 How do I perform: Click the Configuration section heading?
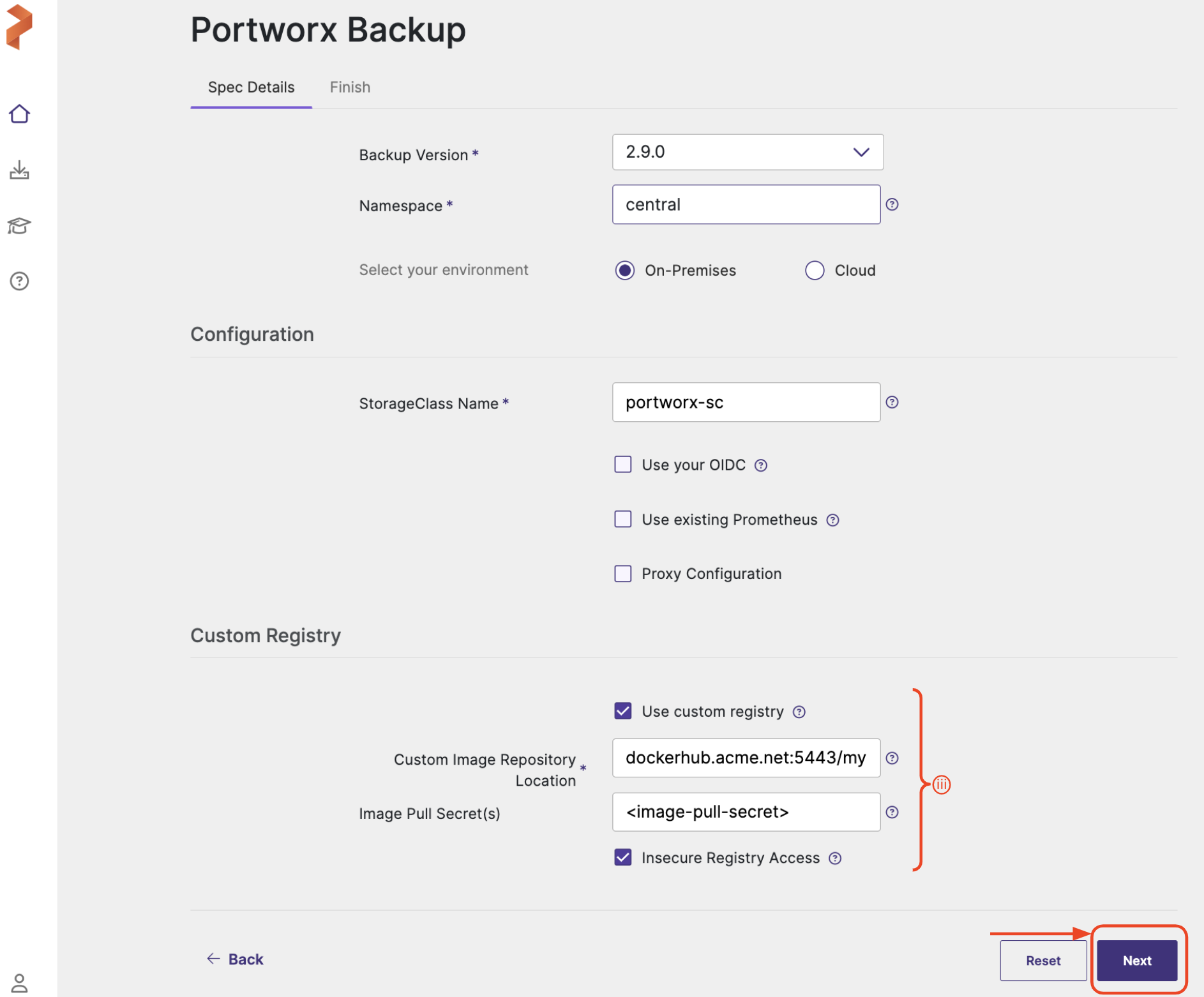tap(252, 334)
